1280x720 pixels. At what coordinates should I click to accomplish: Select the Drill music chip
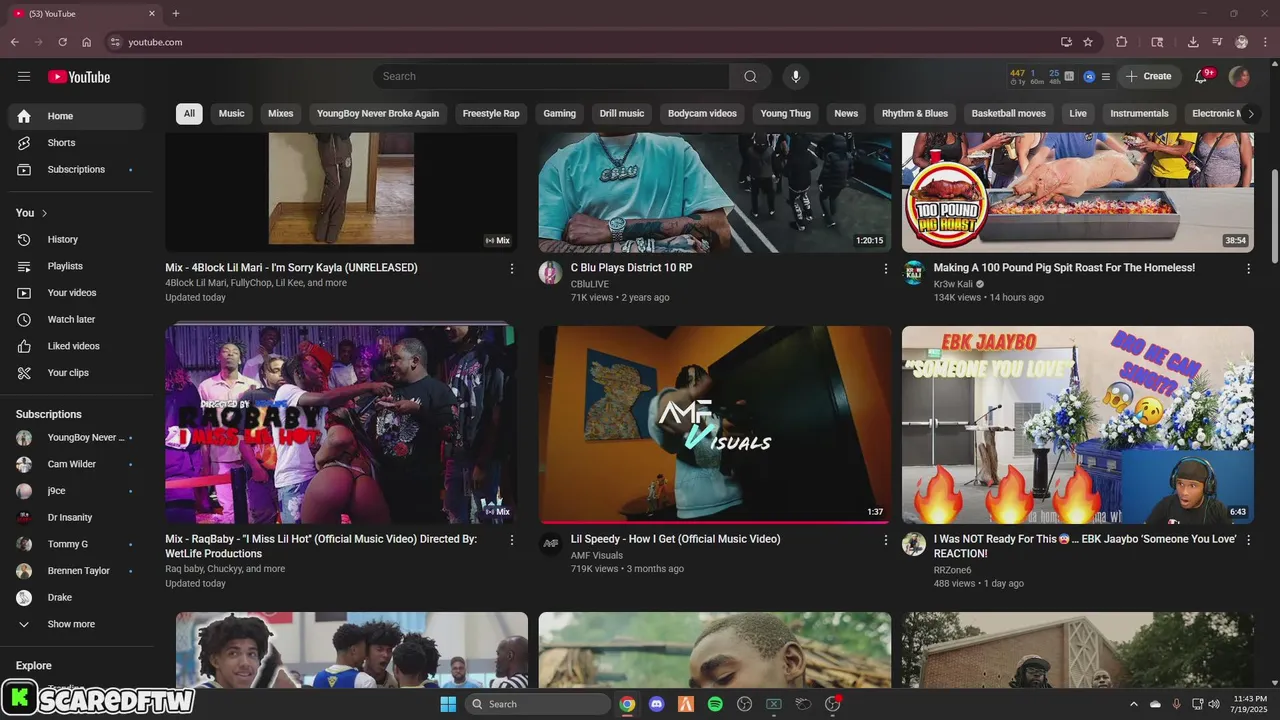click(x=622, y=113)
